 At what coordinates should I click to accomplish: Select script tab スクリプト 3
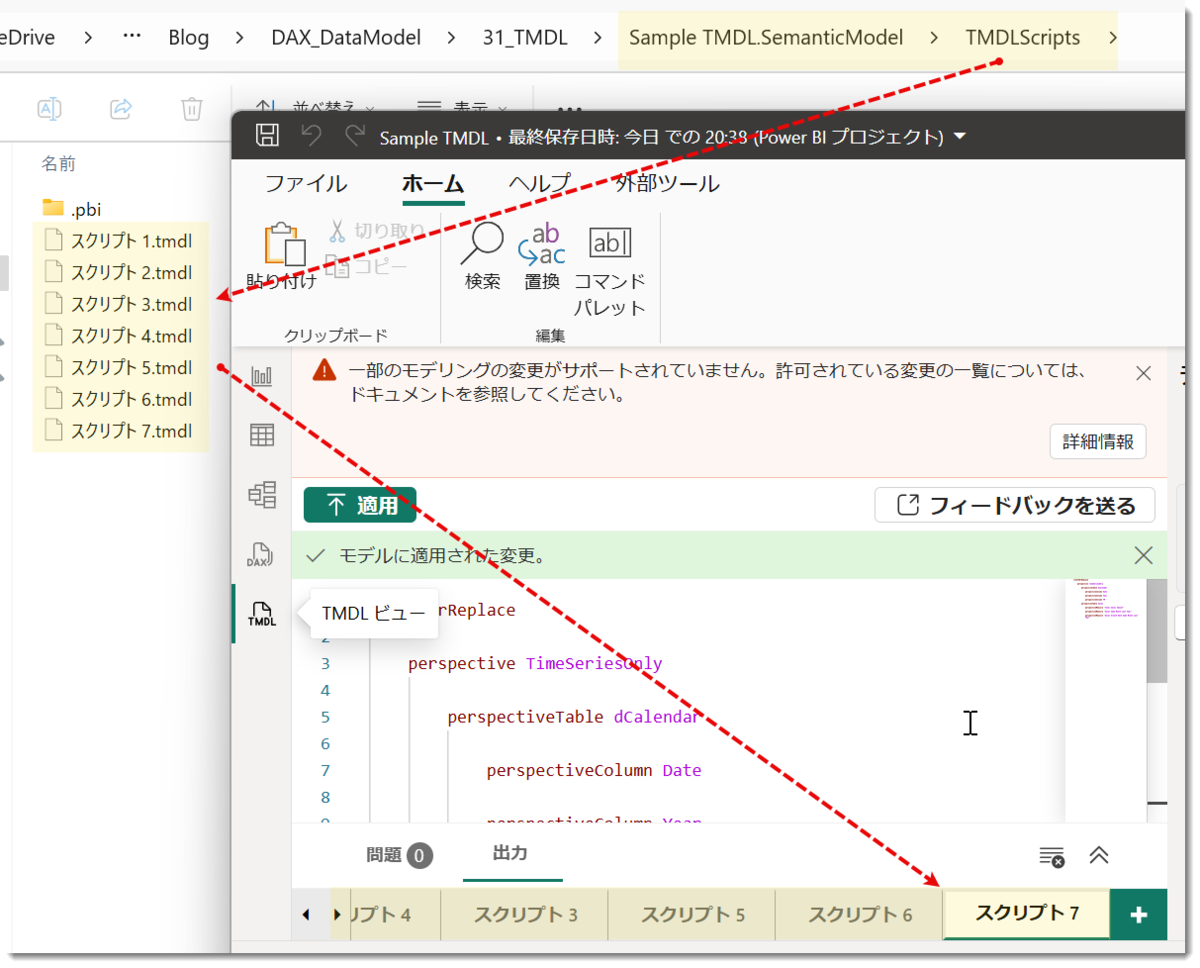coord(525,914)
